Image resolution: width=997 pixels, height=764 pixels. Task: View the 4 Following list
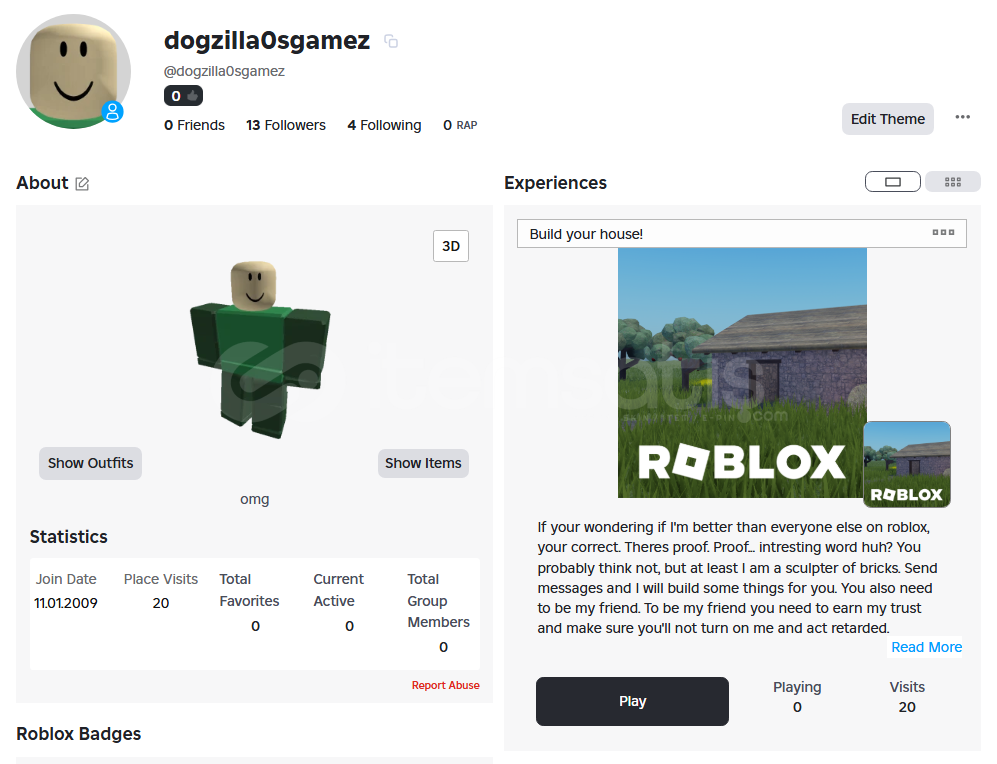click(384, 125)
